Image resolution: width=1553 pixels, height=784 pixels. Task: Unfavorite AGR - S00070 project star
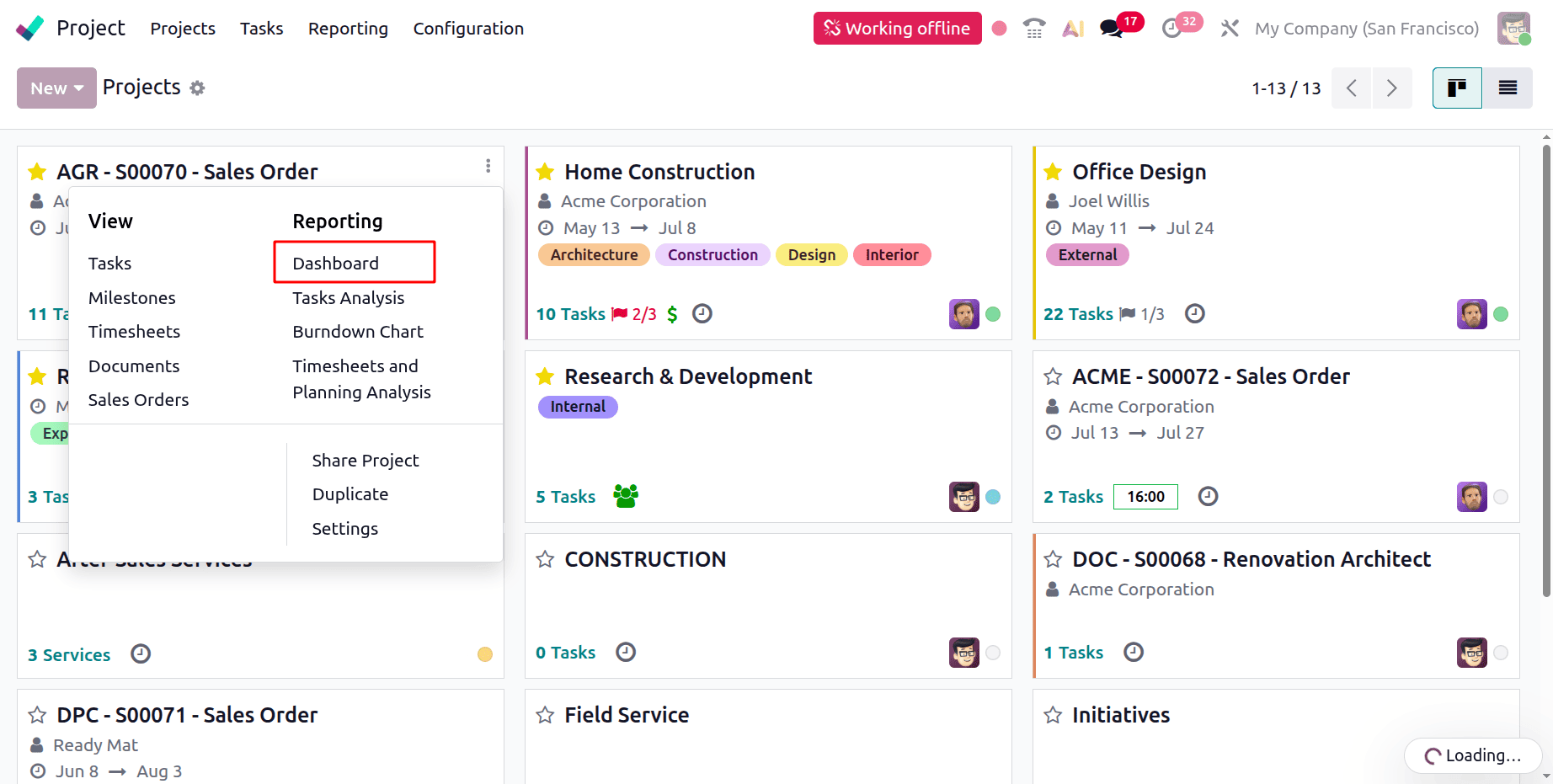pyautogui.click(x=37, y=172)
